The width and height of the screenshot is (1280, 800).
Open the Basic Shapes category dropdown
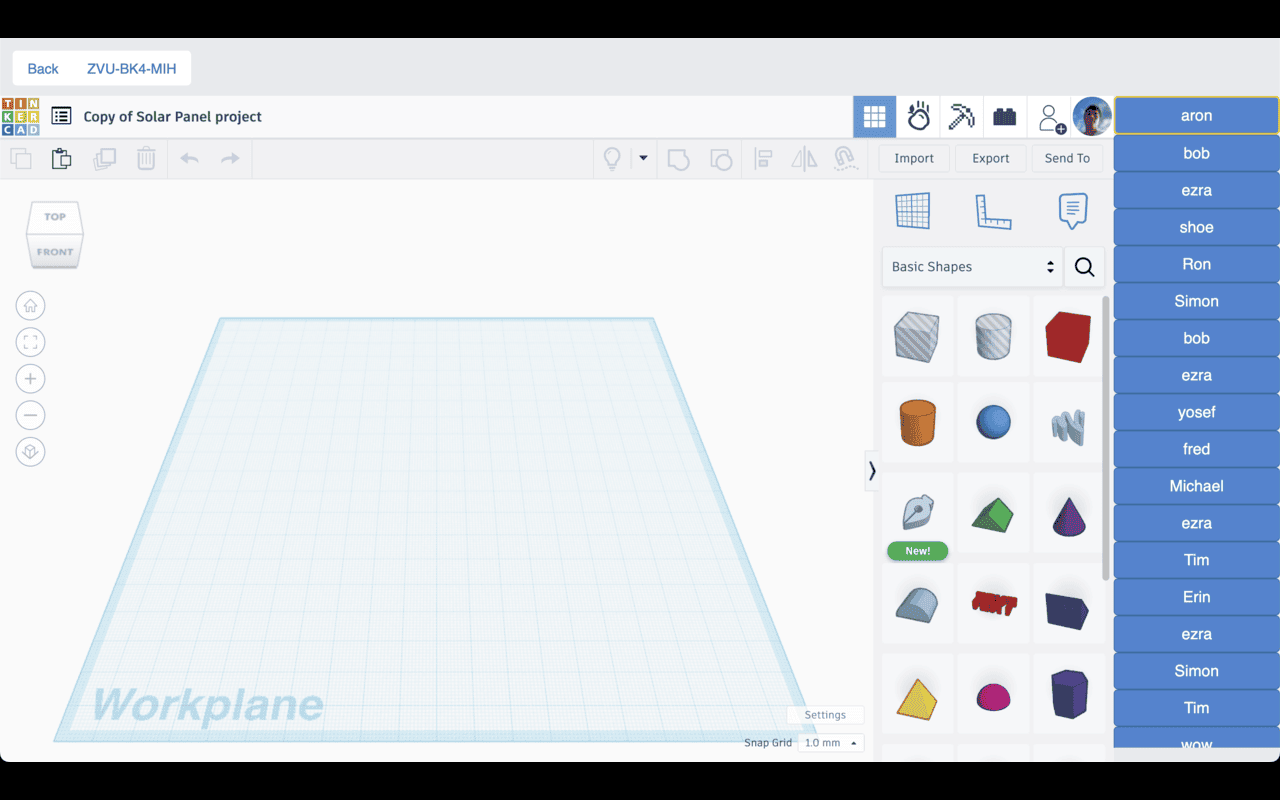pyautogui.click(x=970, y=267)
